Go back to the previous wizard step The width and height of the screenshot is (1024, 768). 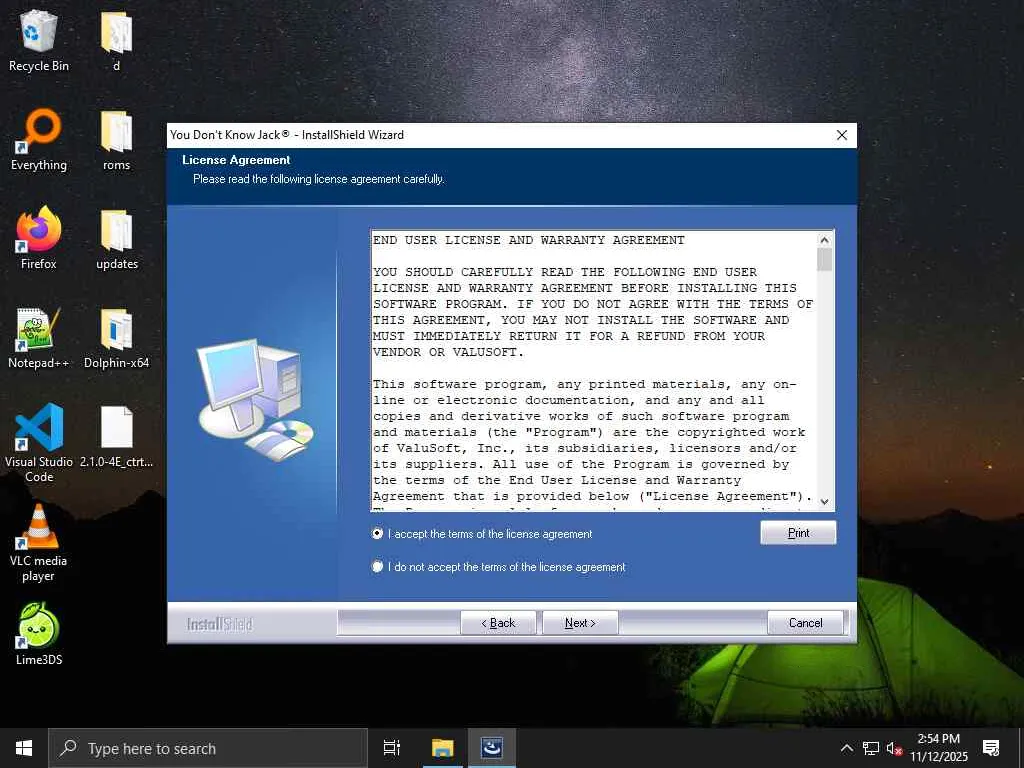pyautogui.click(x=498, y=623)
